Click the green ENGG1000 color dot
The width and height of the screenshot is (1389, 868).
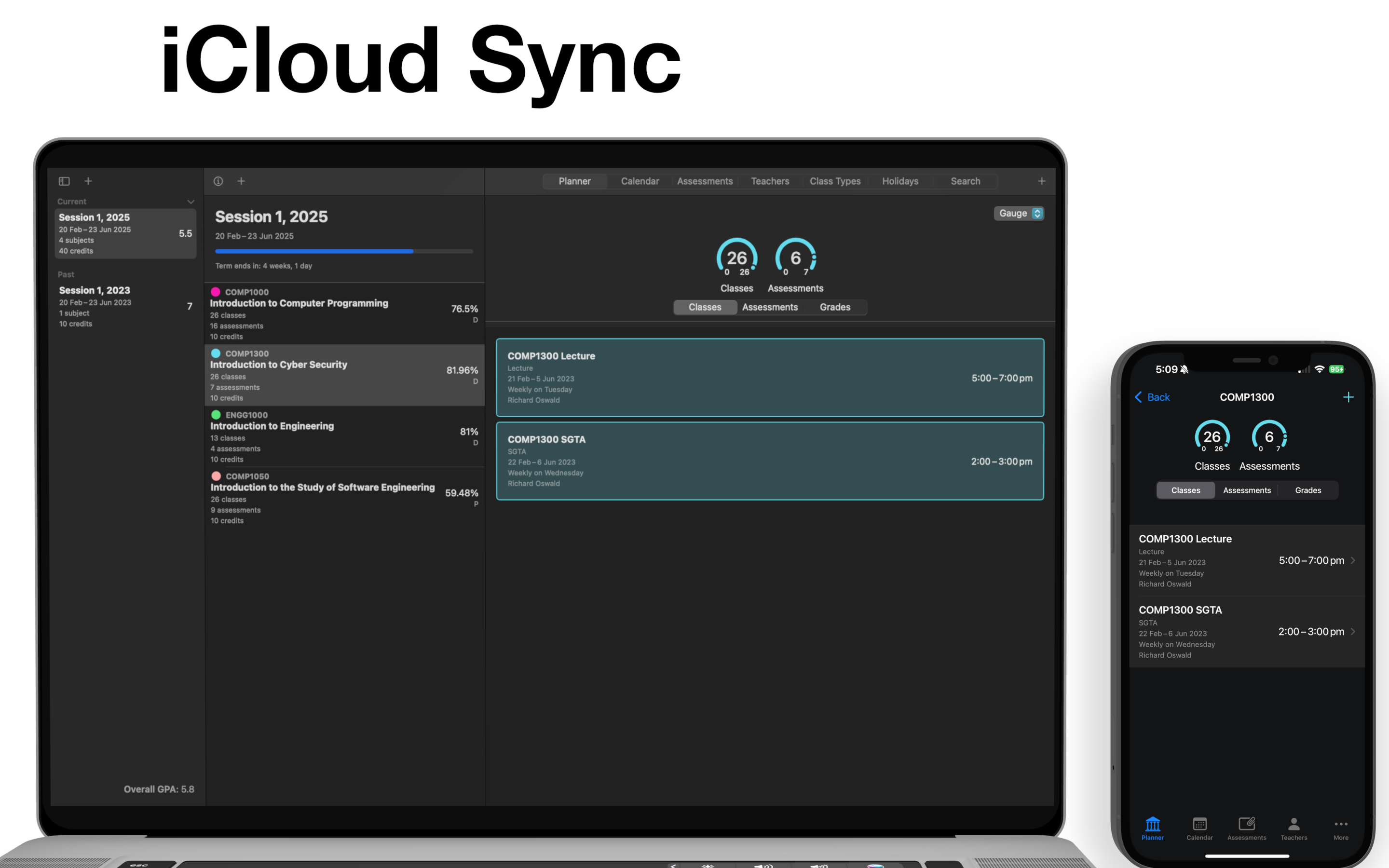[x=216, y=415]
